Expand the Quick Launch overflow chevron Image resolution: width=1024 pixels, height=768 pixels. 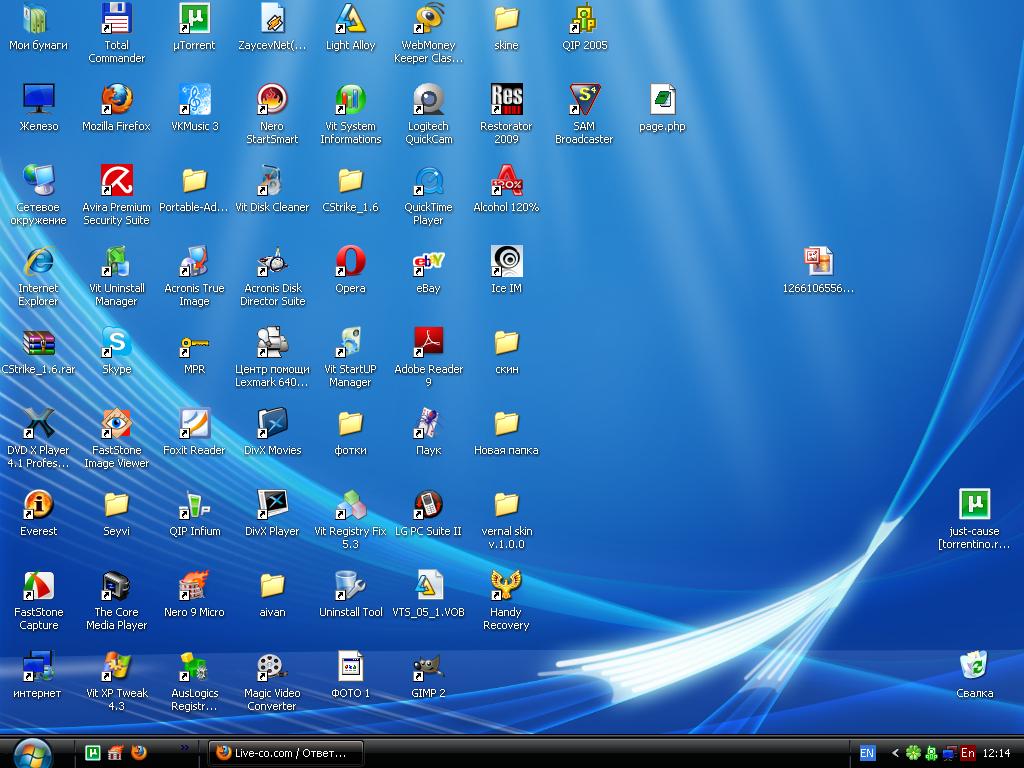[x=184, y=747]
